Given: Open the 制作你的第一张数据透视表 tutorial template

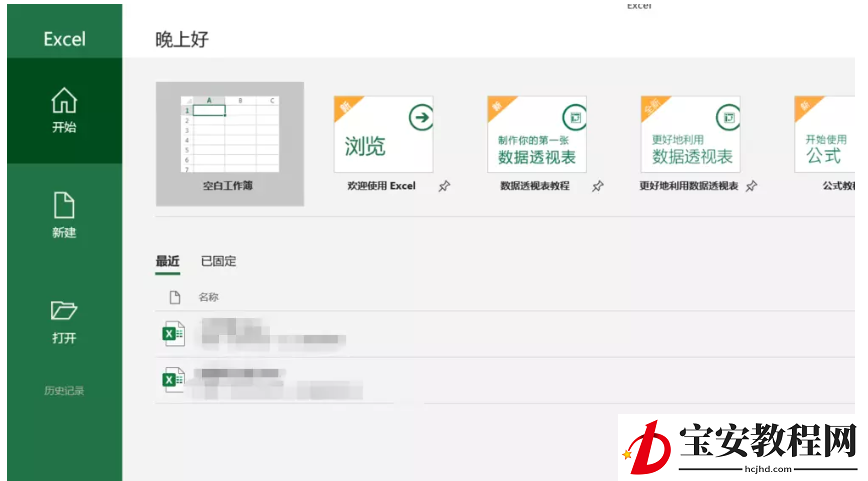Looking at the screenshot, I should click(x=536, y=134).
